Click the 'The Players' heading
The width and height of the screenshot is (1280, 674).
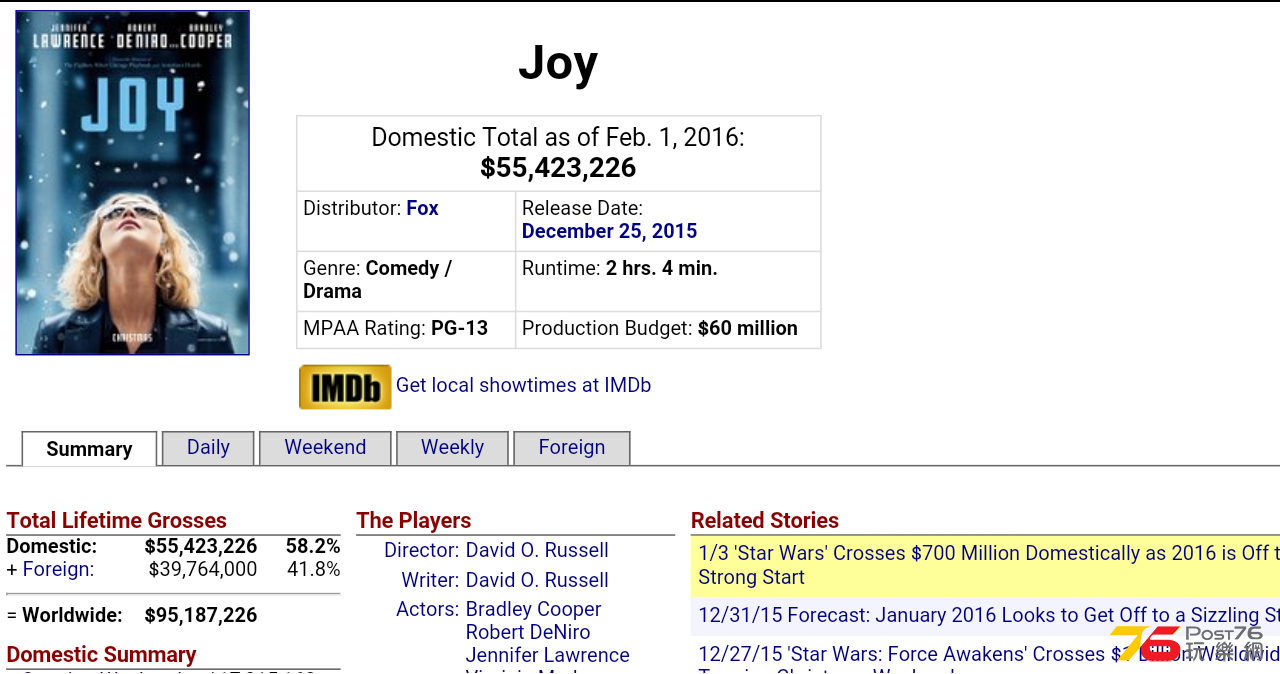pos(413,520)
